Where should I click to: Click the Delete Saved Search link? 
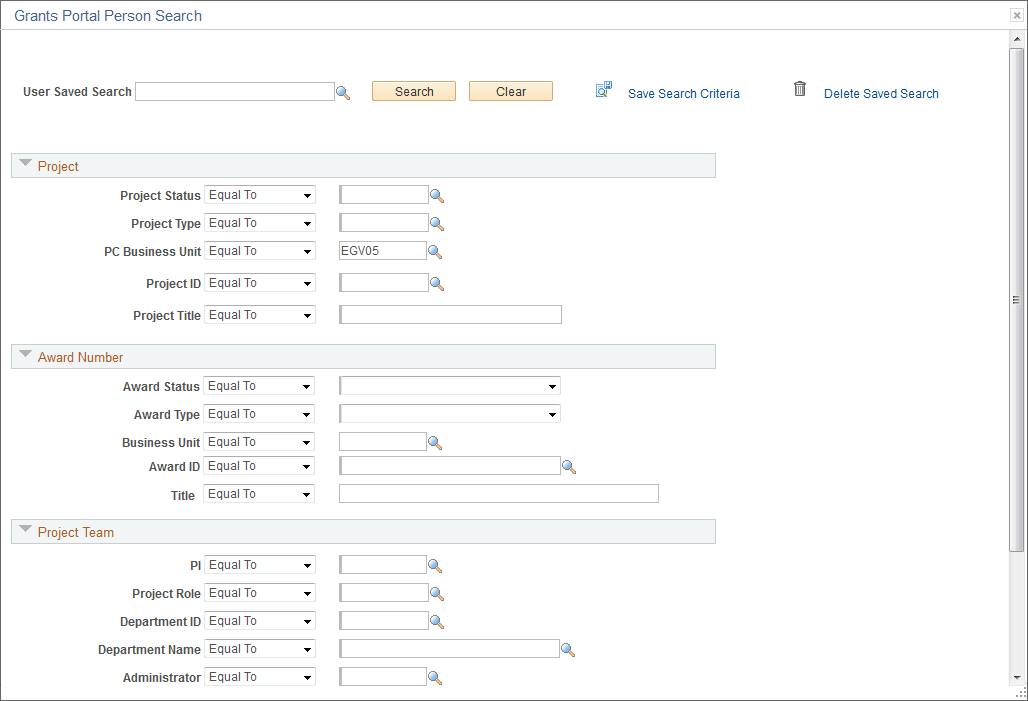(x=881, y=93)
